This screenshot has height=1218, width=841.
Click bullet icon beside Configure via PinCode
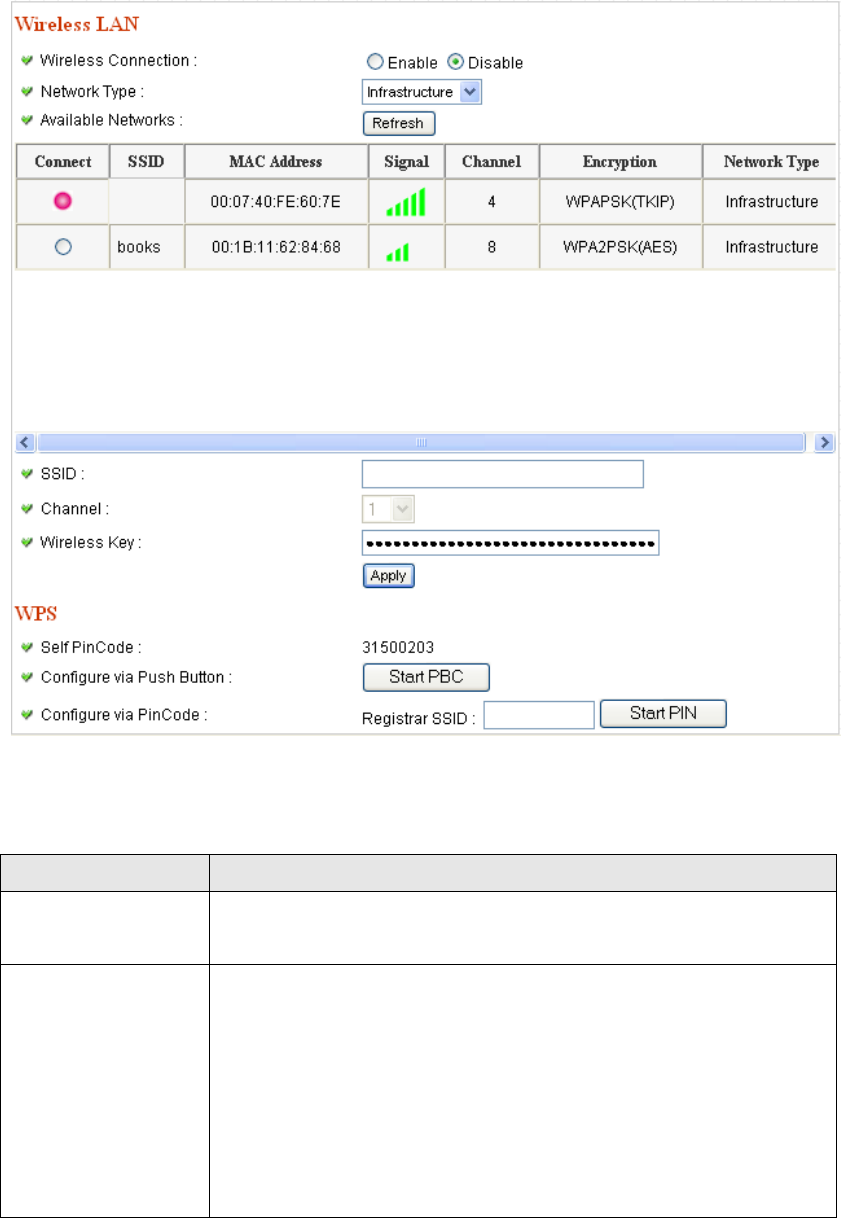(27, 715)
